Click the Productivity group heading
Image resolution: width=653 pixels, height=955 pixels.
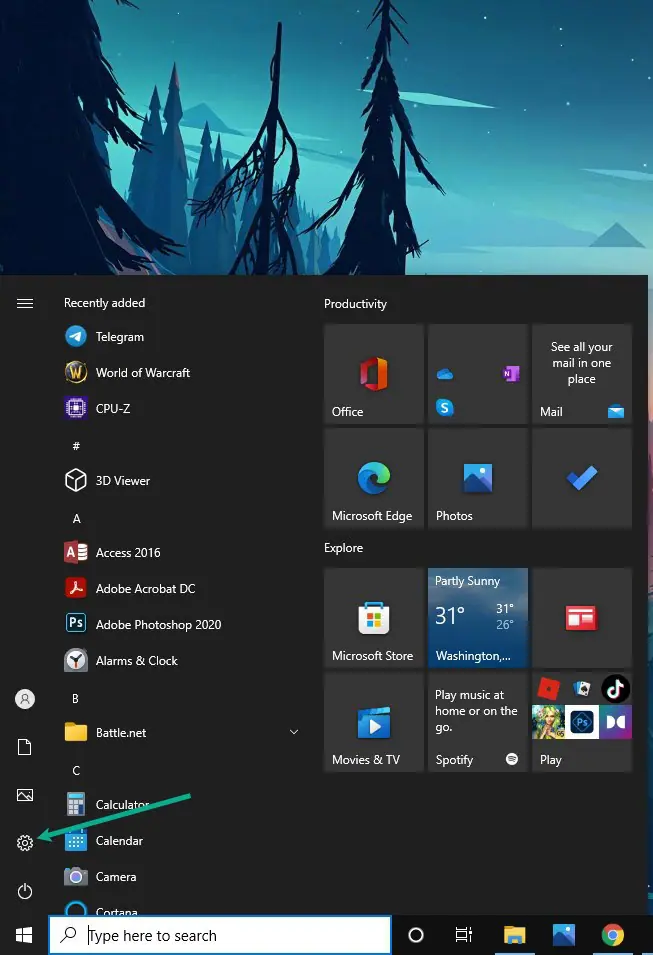[x=355, y=303]
